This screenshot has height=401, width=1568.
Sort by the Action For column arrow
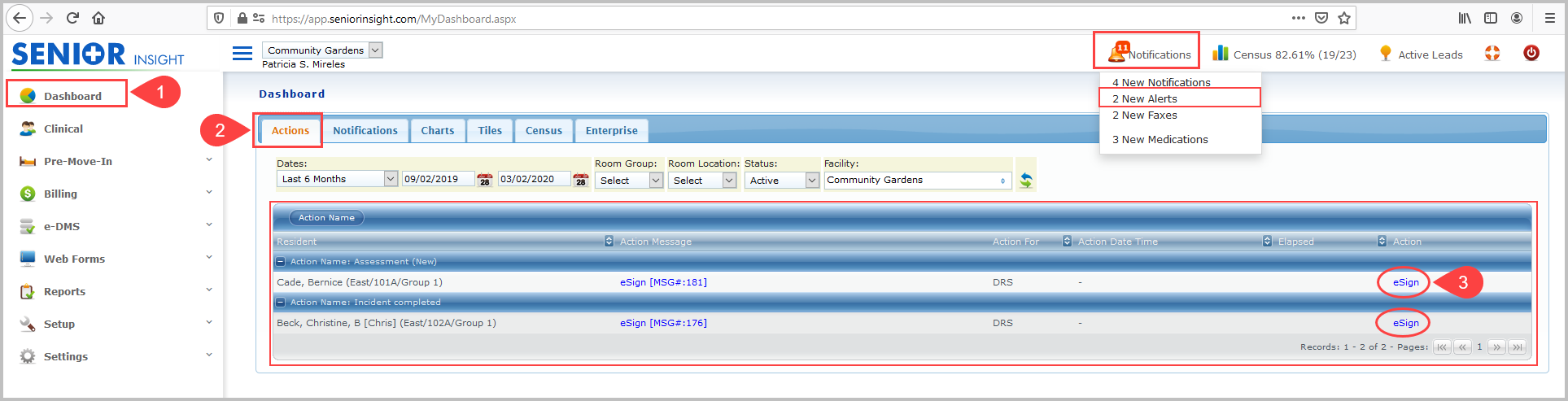pyautogui.click(x=1068, y=242)
